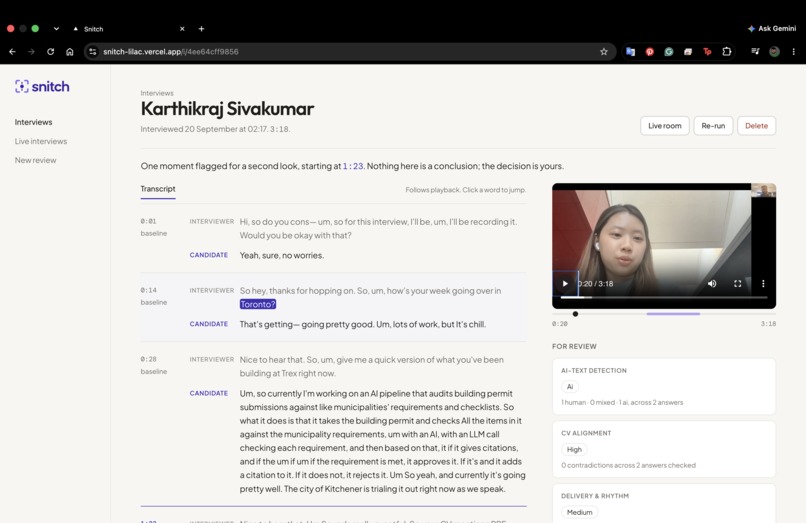The height and width of the screenshot is (523, 806).
Task: Click the Grammarly extension icon
Action: (669, 51)
